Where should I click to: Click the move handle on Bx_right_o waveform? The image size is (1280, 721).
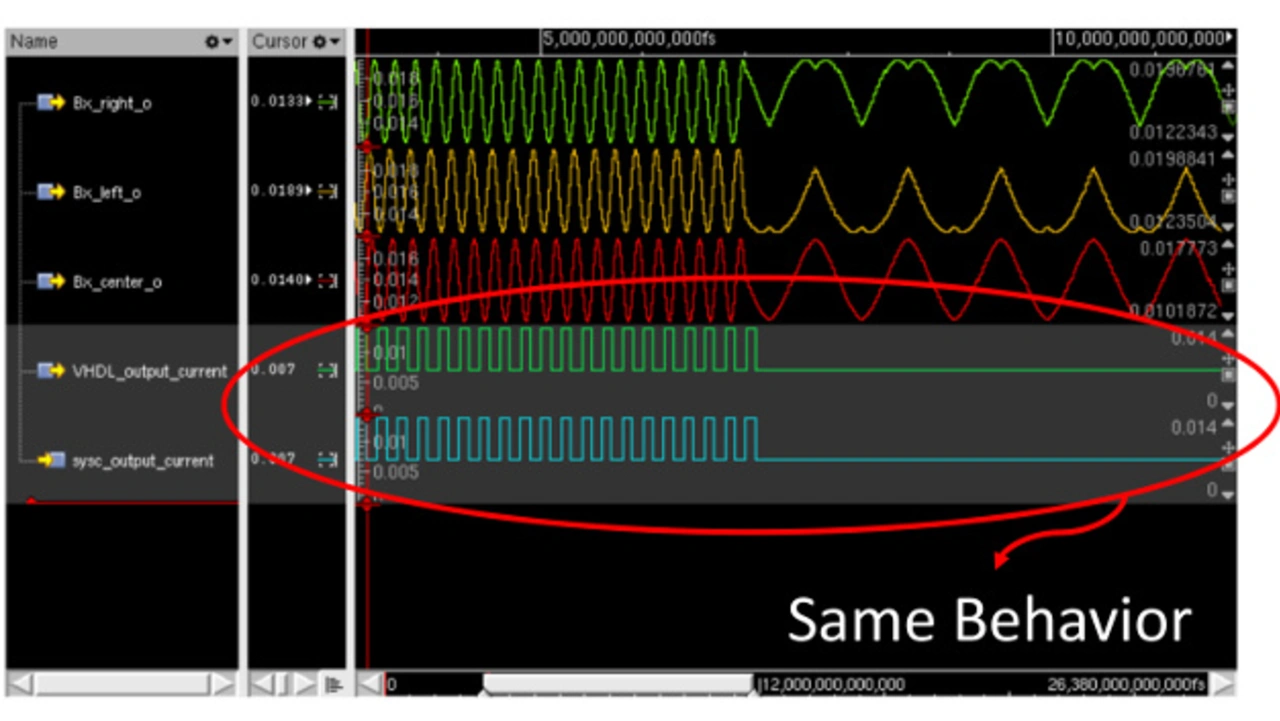(1229, 91)
